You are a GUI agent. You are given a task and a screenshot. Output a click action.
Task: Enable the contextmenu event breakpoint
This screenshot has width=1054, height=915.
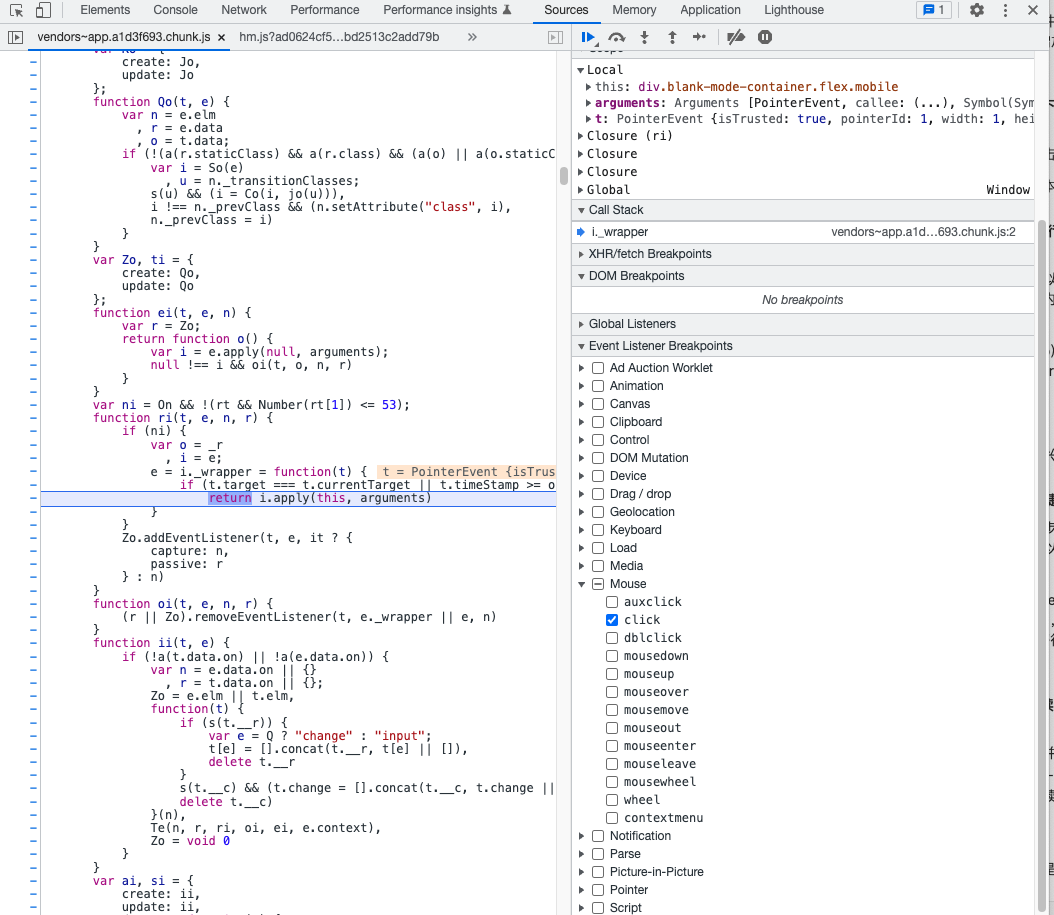tap(612, 818)
